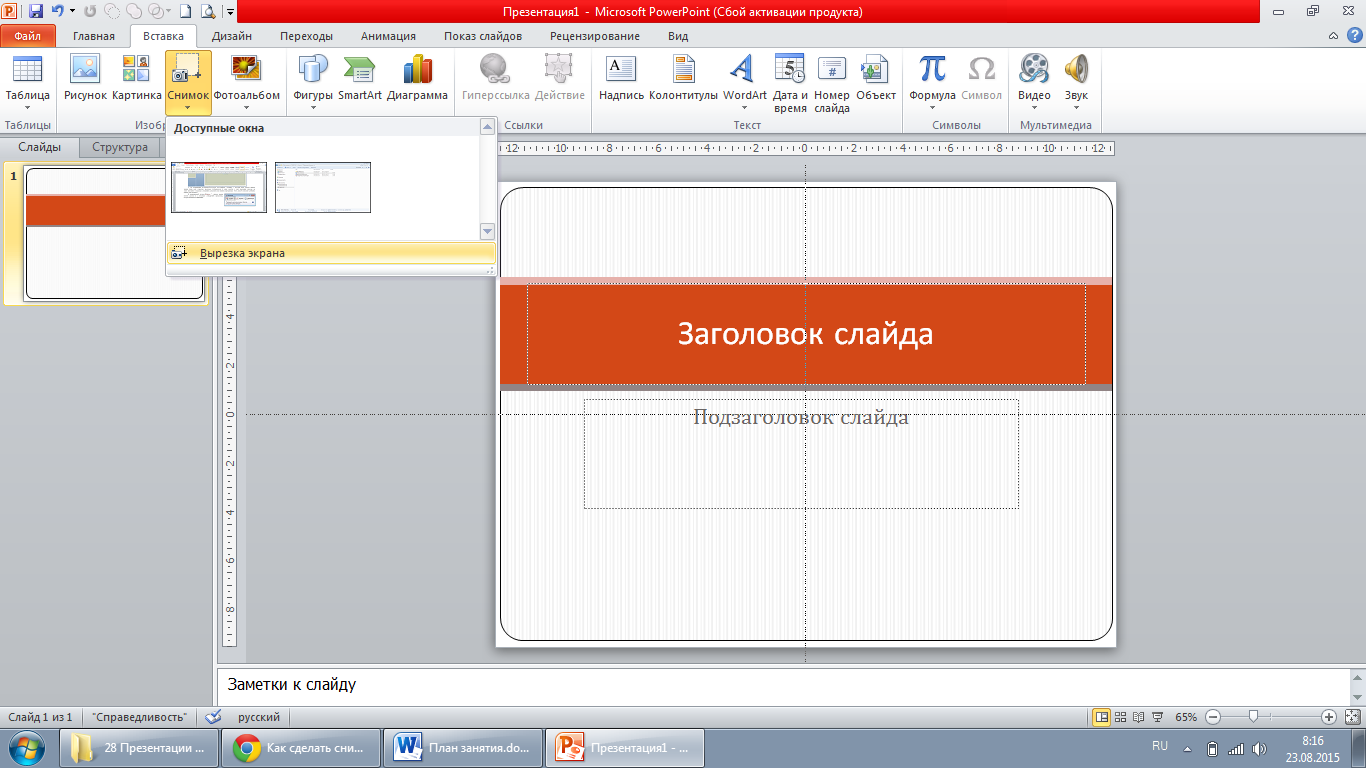Click the "Справедливость" theme name in status bar

coord(139,717)
